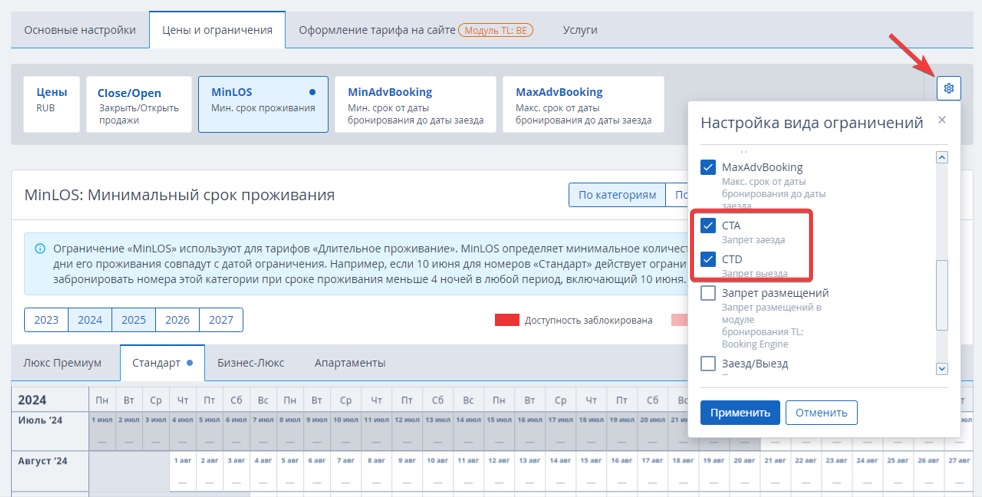Click the info icon in the MinLOS notice
982x497 pixels.
[x=39, y=248]
